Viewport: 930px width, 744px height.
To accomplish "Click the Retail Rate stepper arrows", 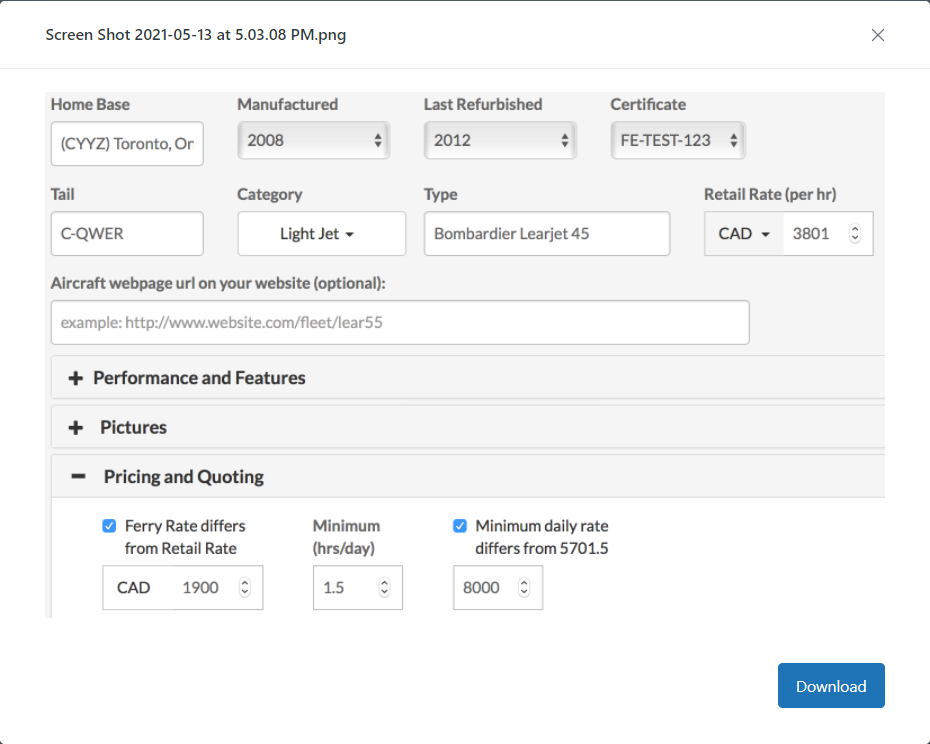I will [854, 234].
